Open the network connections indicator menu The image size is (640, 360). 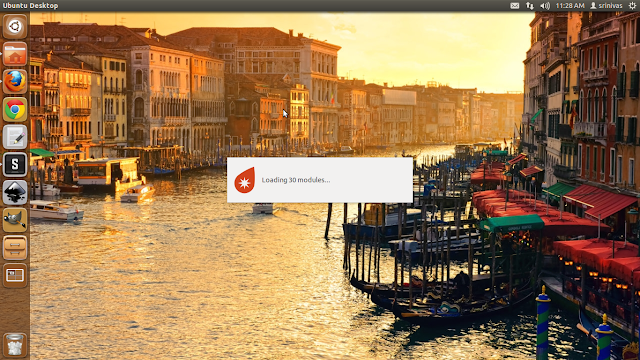530,6
